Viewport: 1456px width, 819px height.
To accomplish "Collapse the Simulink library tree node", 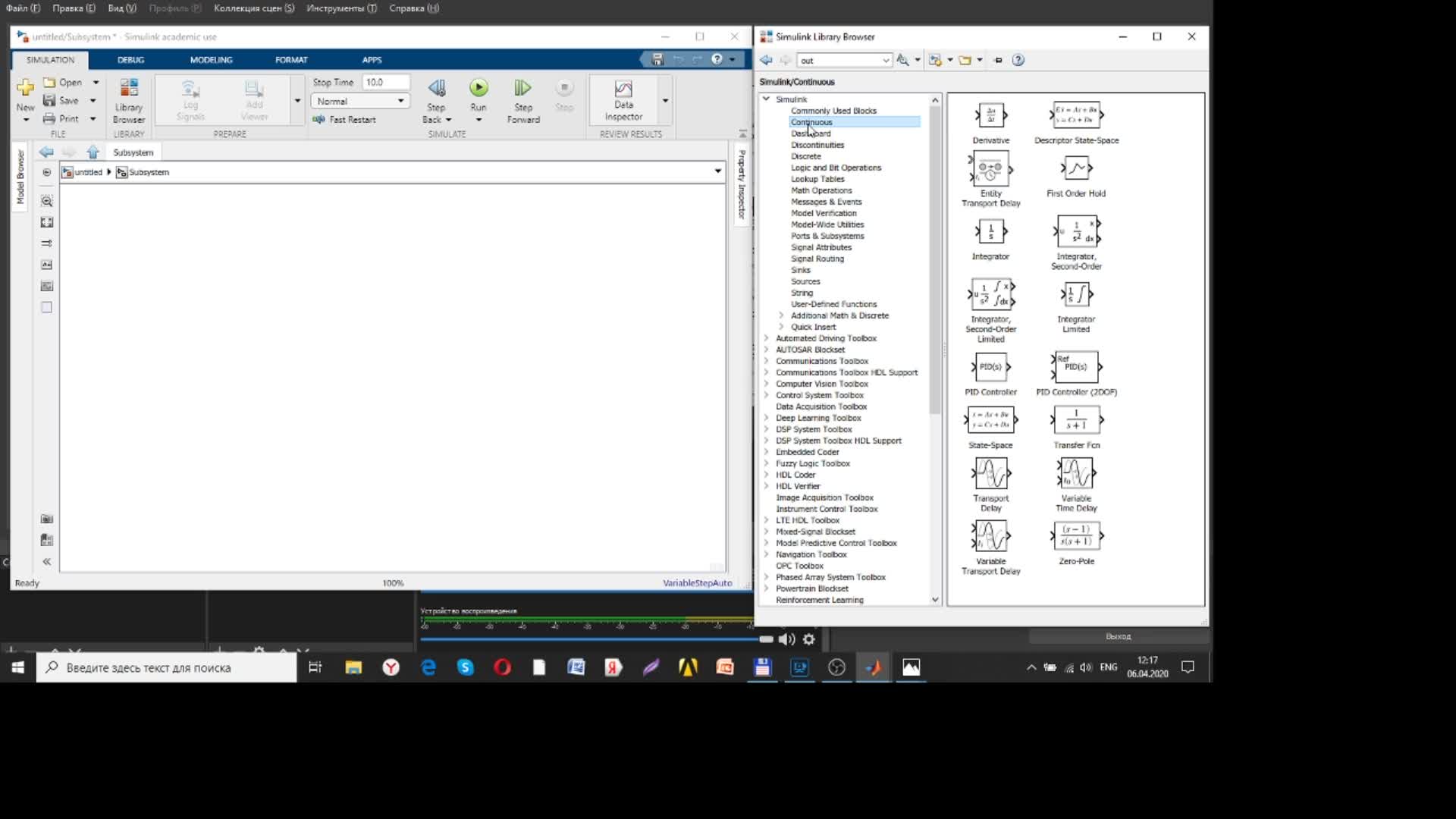I will pyautogui.click(x=766, y=99).
